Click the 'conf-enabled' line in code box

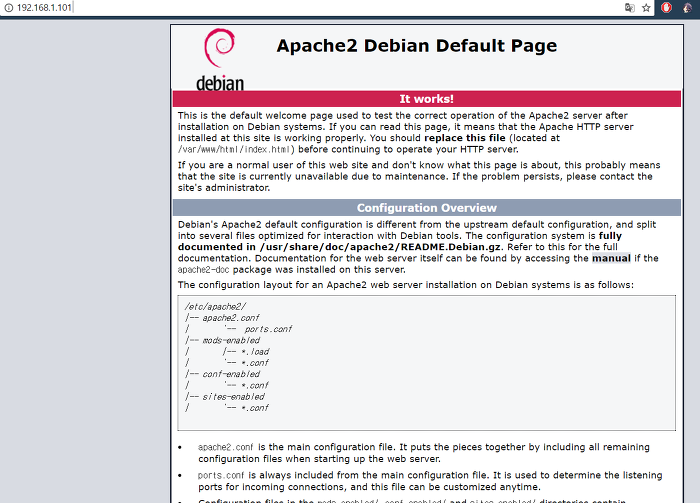pos(231,374)
